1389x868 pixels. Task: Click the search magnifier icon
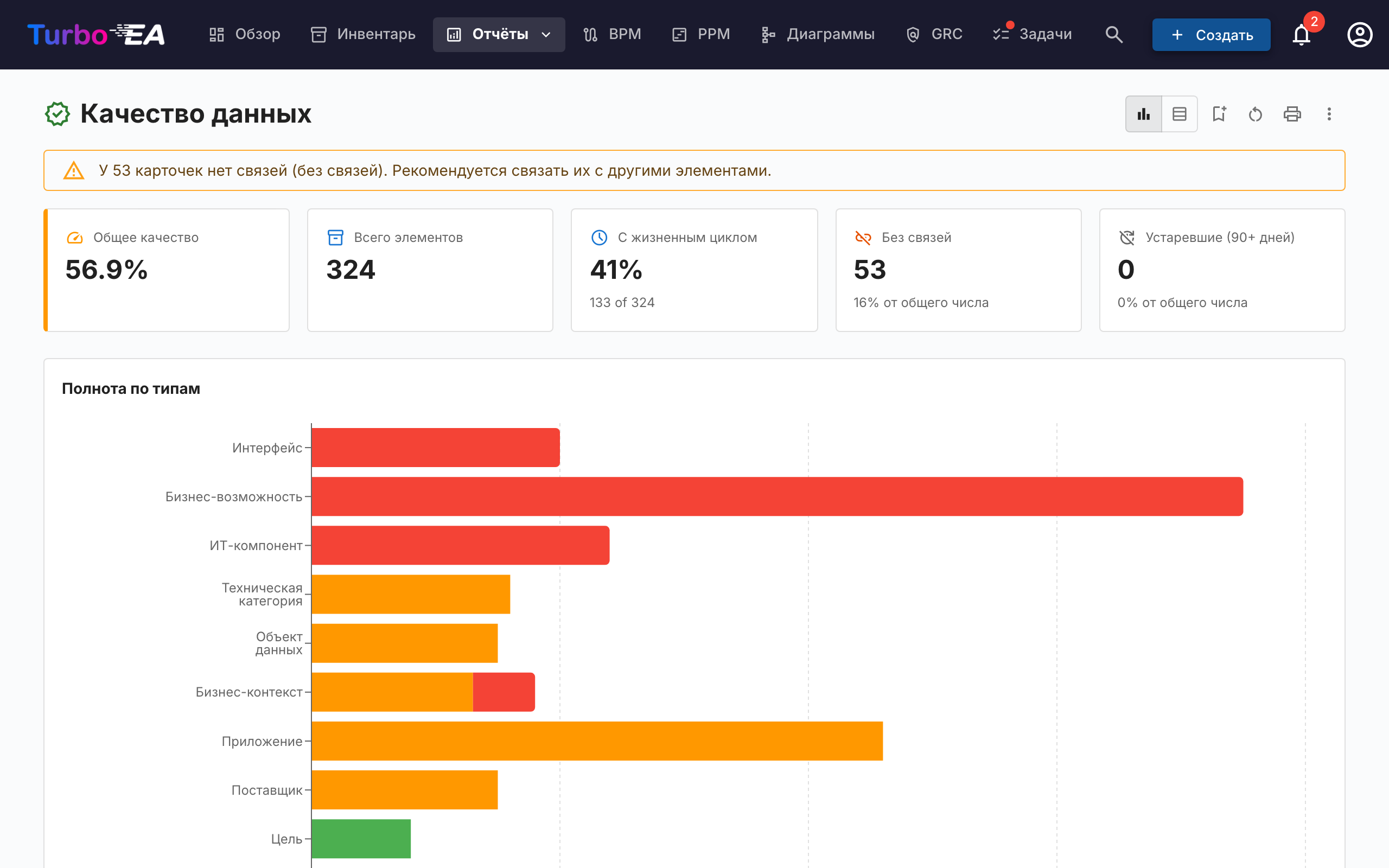tap(1113, 35)
